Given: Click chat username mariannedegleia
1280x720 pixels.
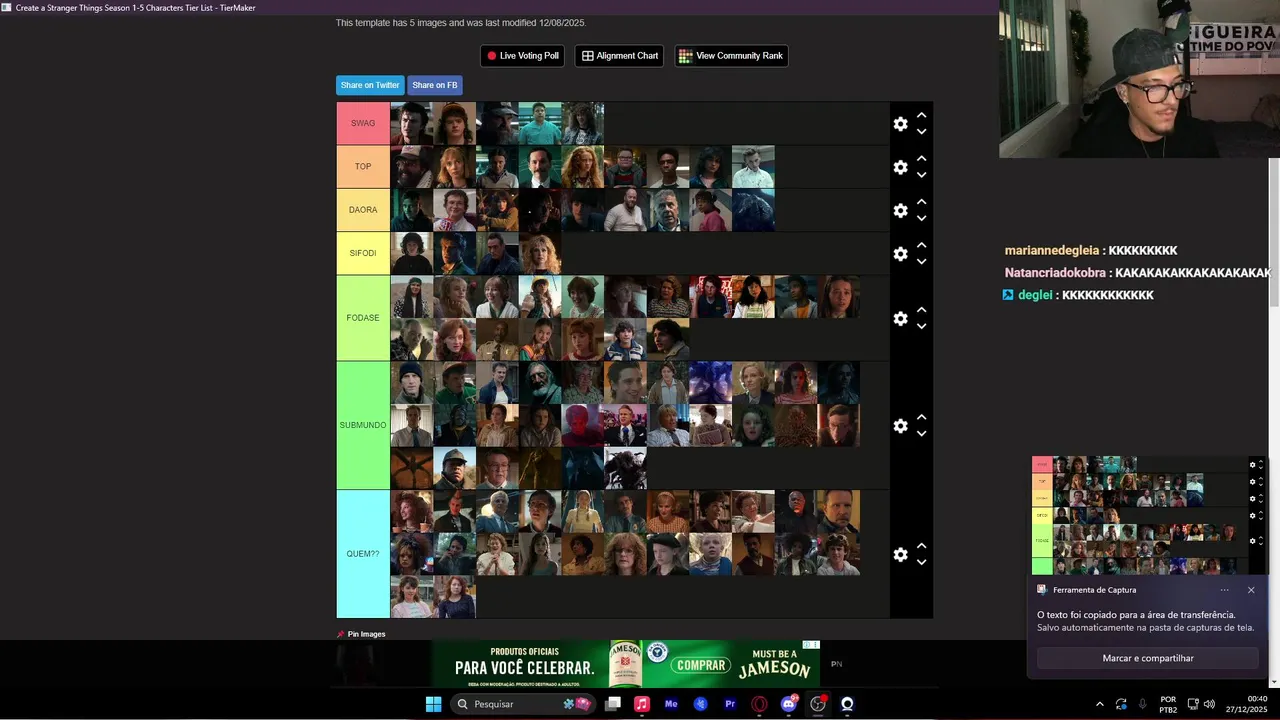Looking at the screenshot, I should (x=1052, y=251).
